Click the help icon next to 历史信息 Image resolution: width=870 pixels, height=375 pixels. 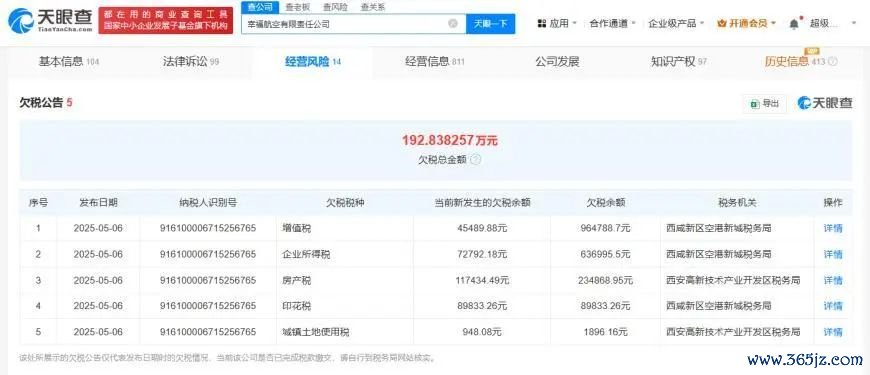point(833,62)
